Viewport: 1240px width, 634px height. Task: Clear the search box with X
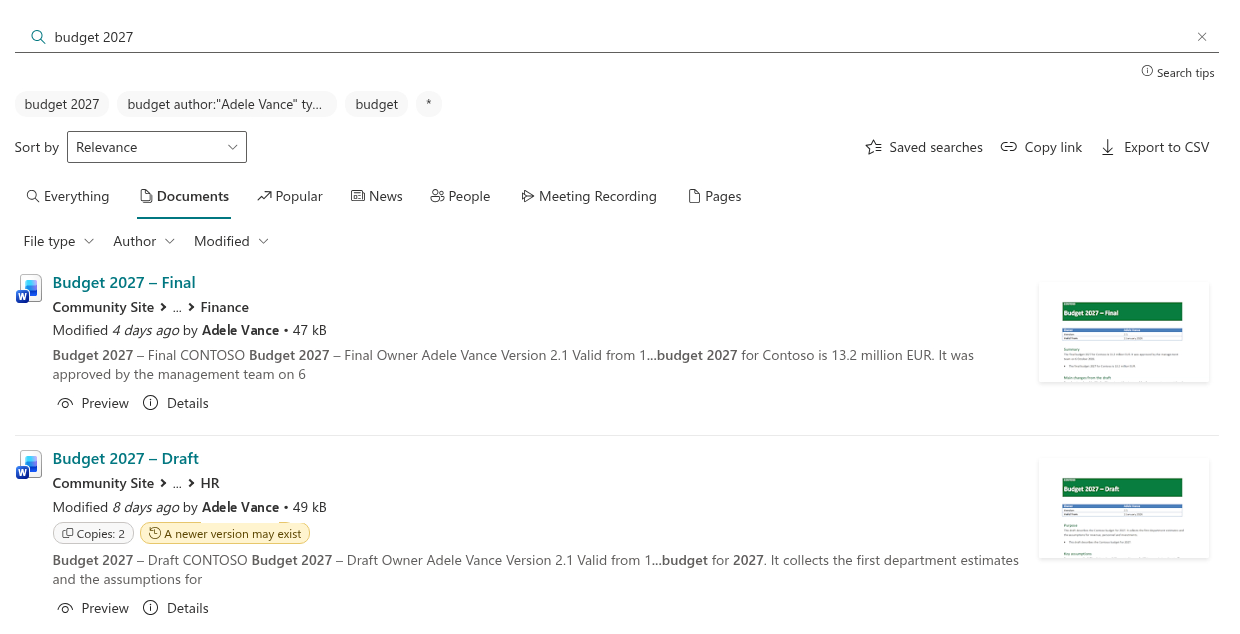tap(1202, 37)
